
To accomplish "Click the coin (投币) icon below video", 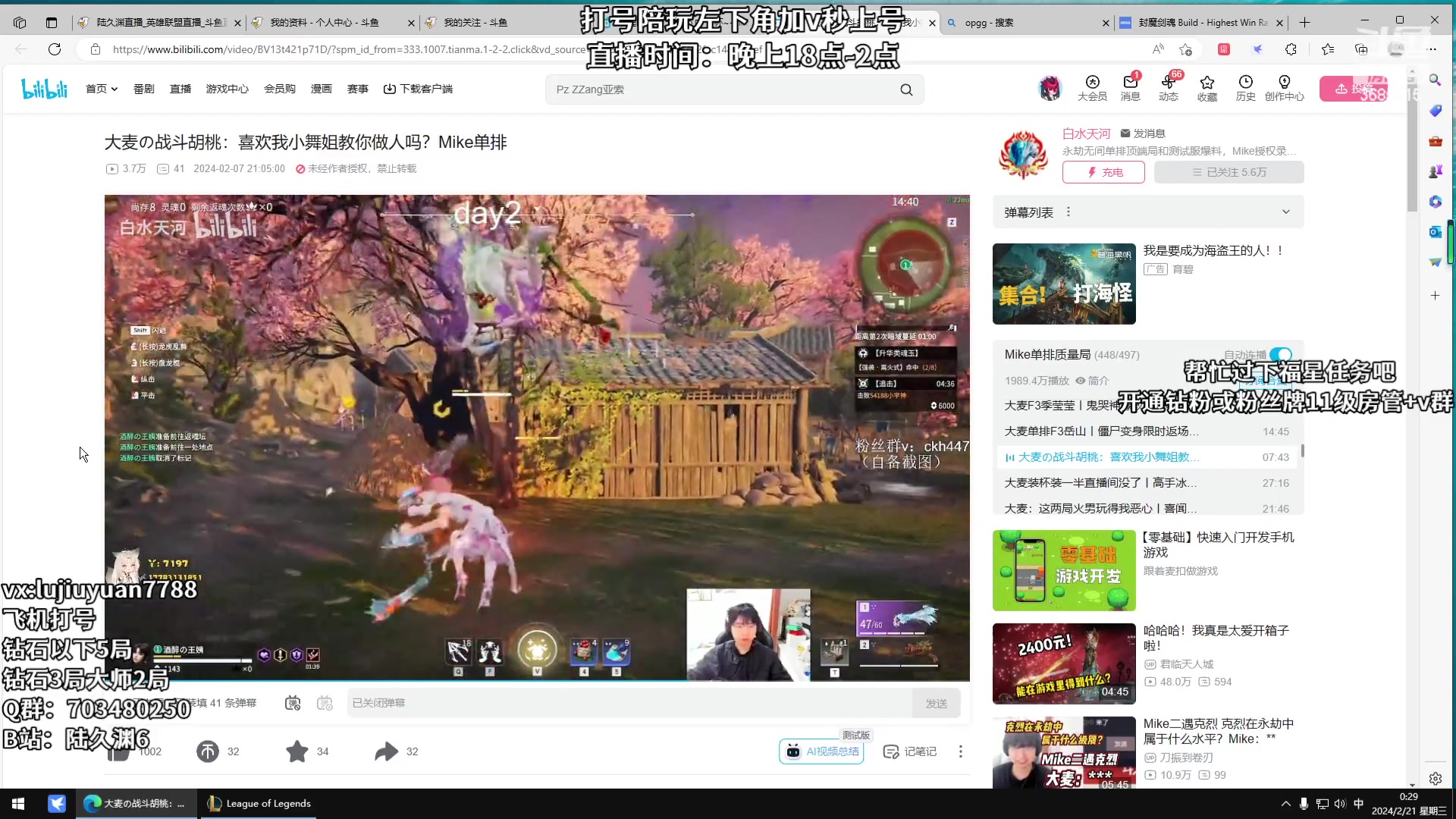I will coord(208,752).
